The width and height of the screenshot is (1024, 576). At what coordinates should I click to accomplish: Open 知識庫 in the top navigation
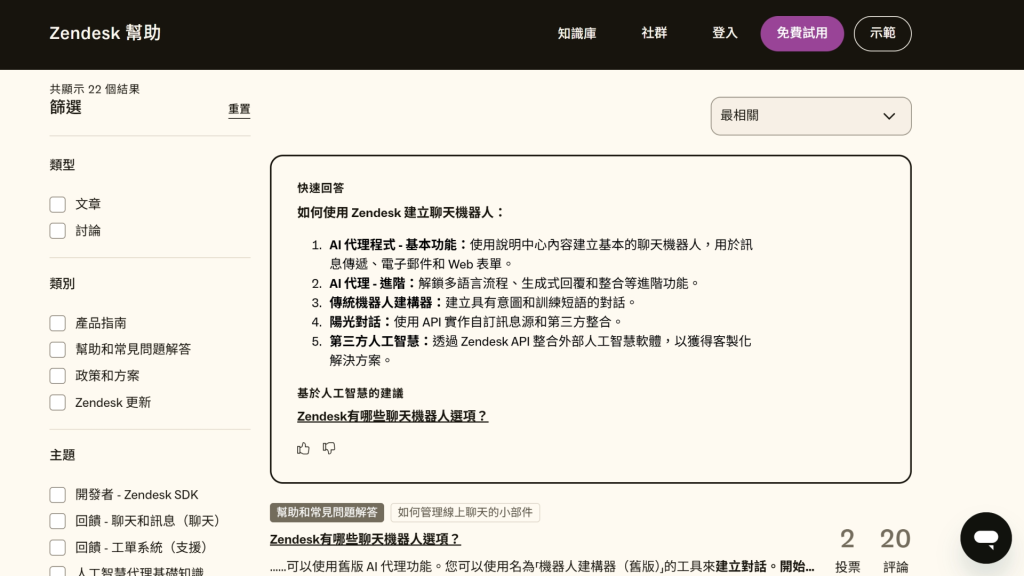point(577,33)
